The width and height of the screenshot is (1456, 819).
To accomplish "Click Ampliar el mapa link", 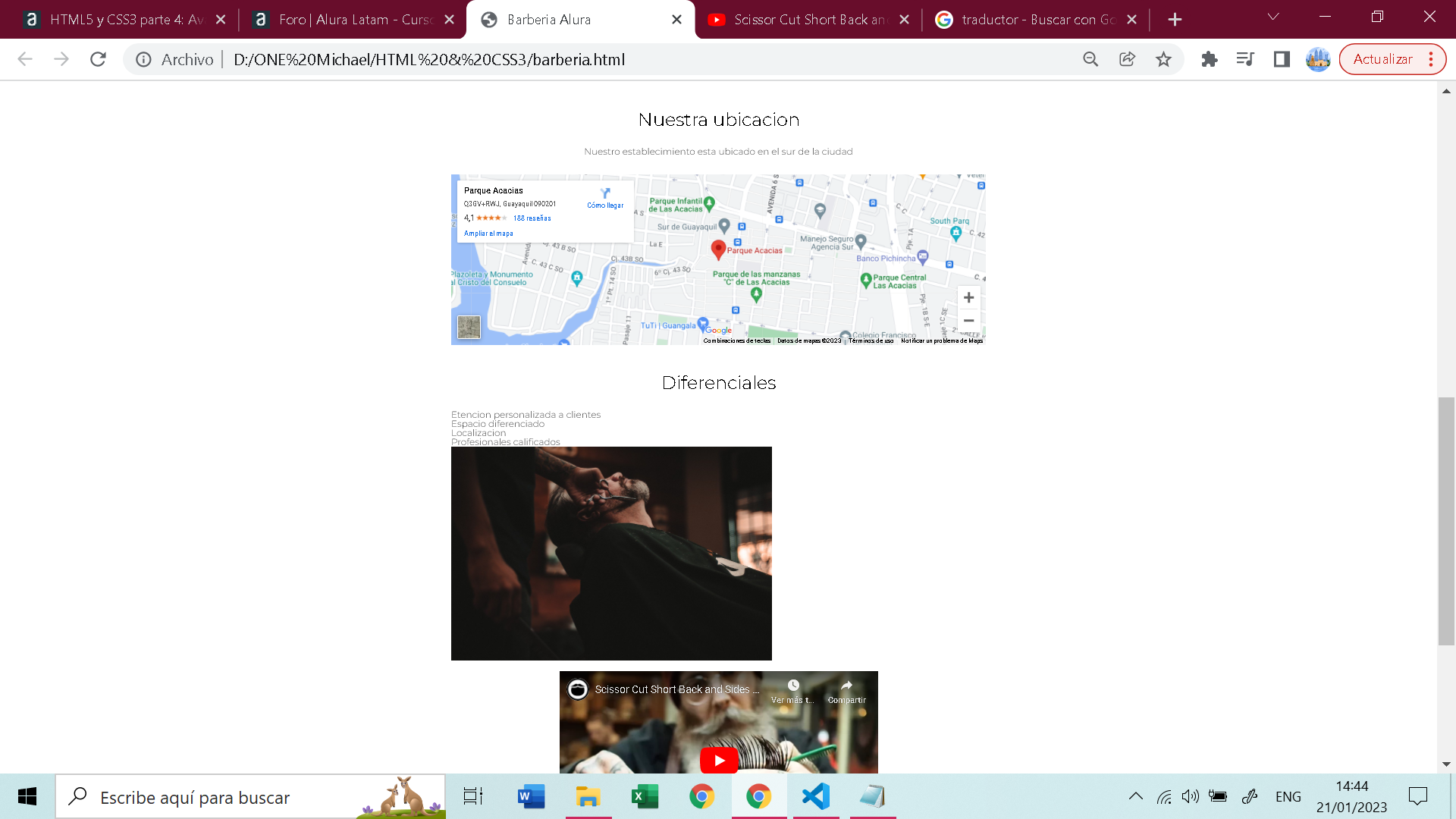I will coord(488,234).
